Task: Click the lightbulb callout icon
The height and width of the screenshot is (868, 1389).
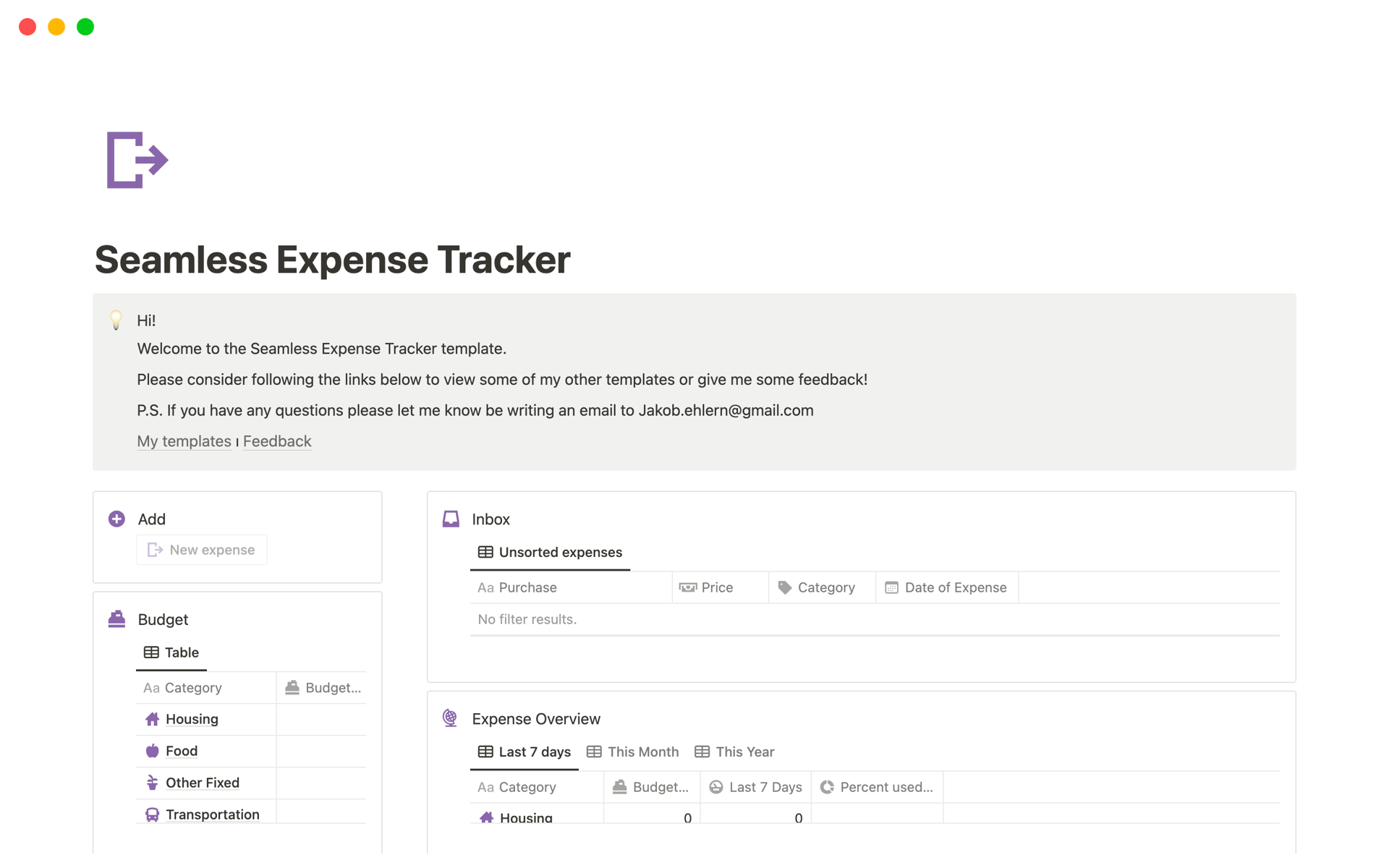Action: 116,320
